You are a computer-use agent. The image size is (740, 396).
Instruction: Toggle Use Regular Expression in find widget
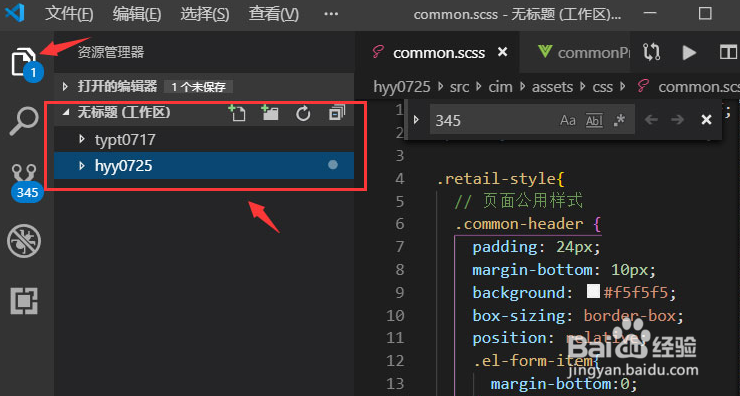619,120
